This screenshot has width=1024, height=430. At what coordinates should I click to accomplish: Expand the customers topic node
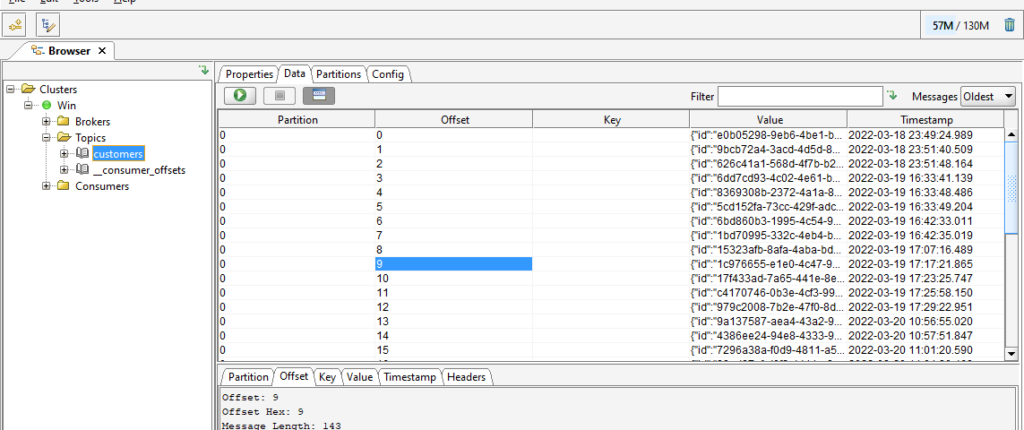[63, 154]
